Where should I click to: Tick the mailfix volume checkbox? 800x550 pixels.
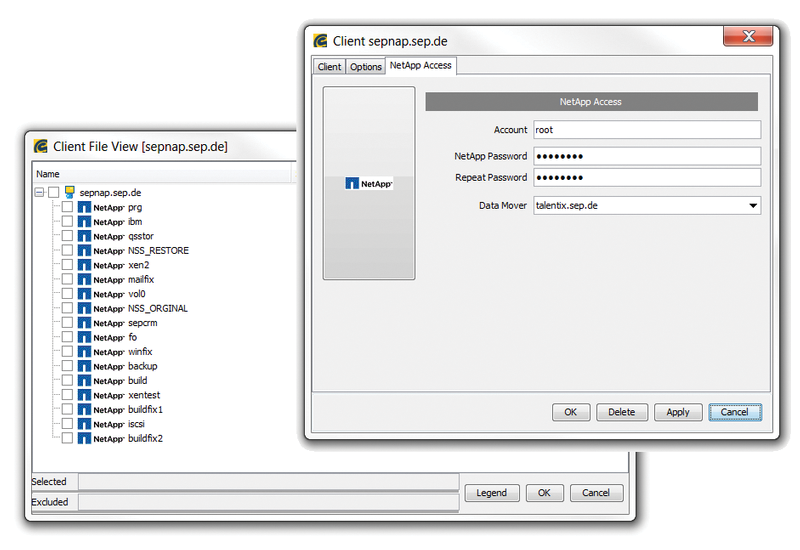67,279
